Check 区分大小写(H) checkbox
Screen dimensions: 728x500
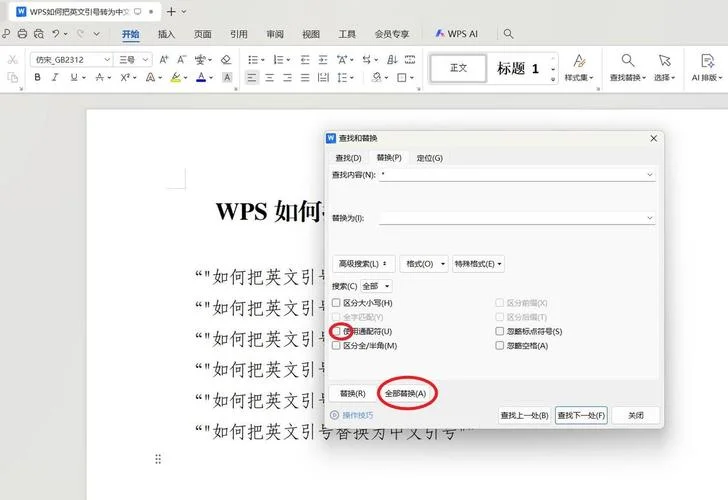[336, 303]
